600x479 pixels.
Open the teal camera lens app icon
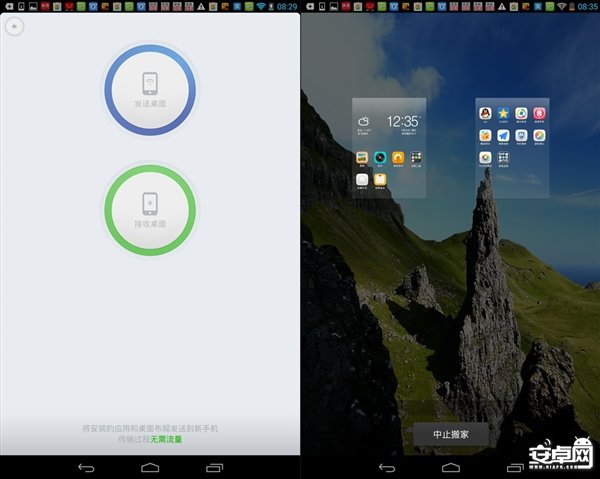(x=380, y=158)
